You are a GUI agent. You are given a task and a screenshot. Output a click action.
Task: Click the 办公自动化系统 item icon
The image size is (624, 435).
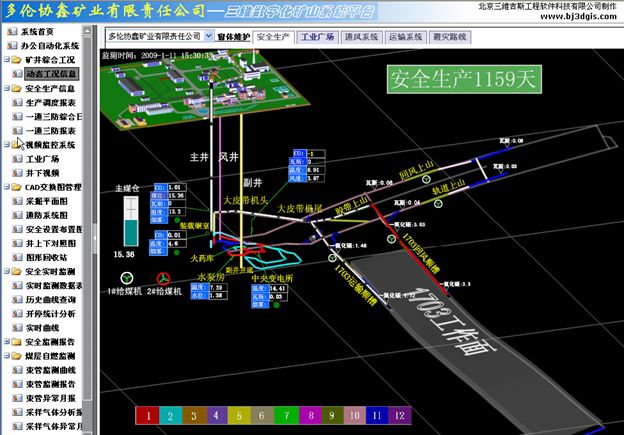(12, 46)
